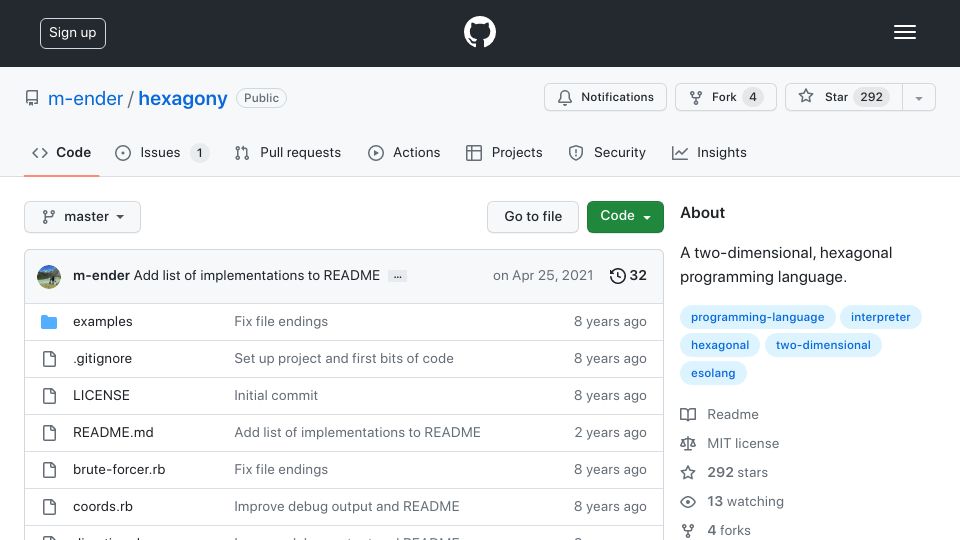Click the Security tab shield icon
The width and height of the screenshot is (960, 540).
pos(576,152)
